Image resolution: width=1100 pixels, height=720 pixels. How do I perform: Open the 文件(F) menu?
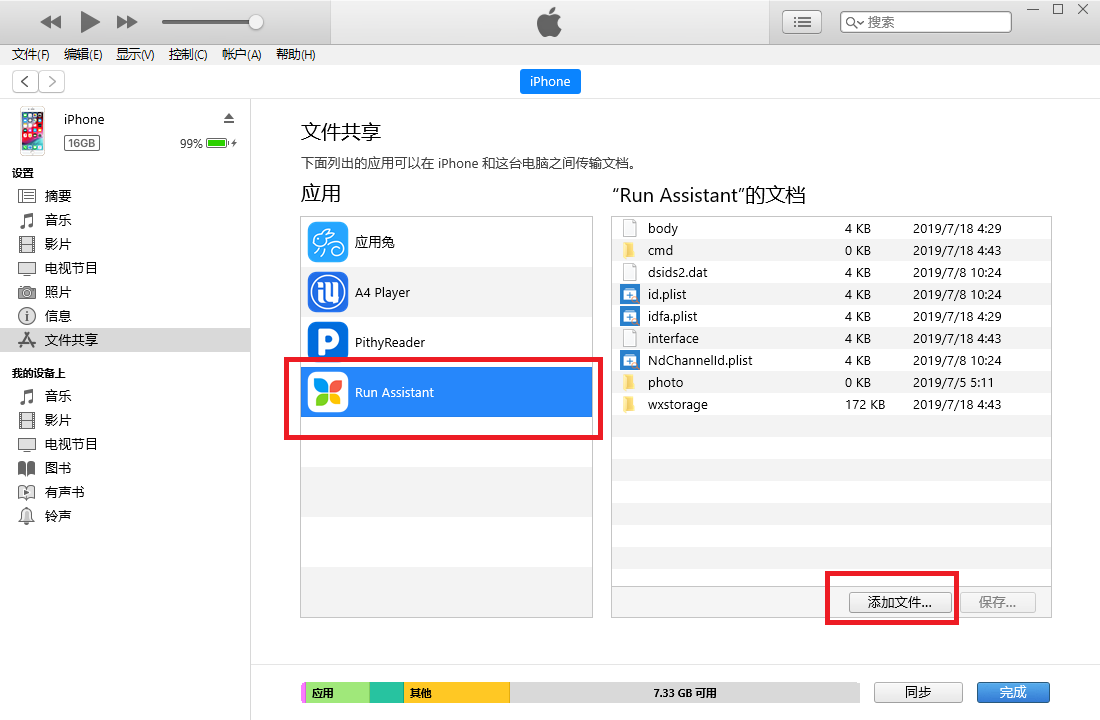(x=31, y=55)
